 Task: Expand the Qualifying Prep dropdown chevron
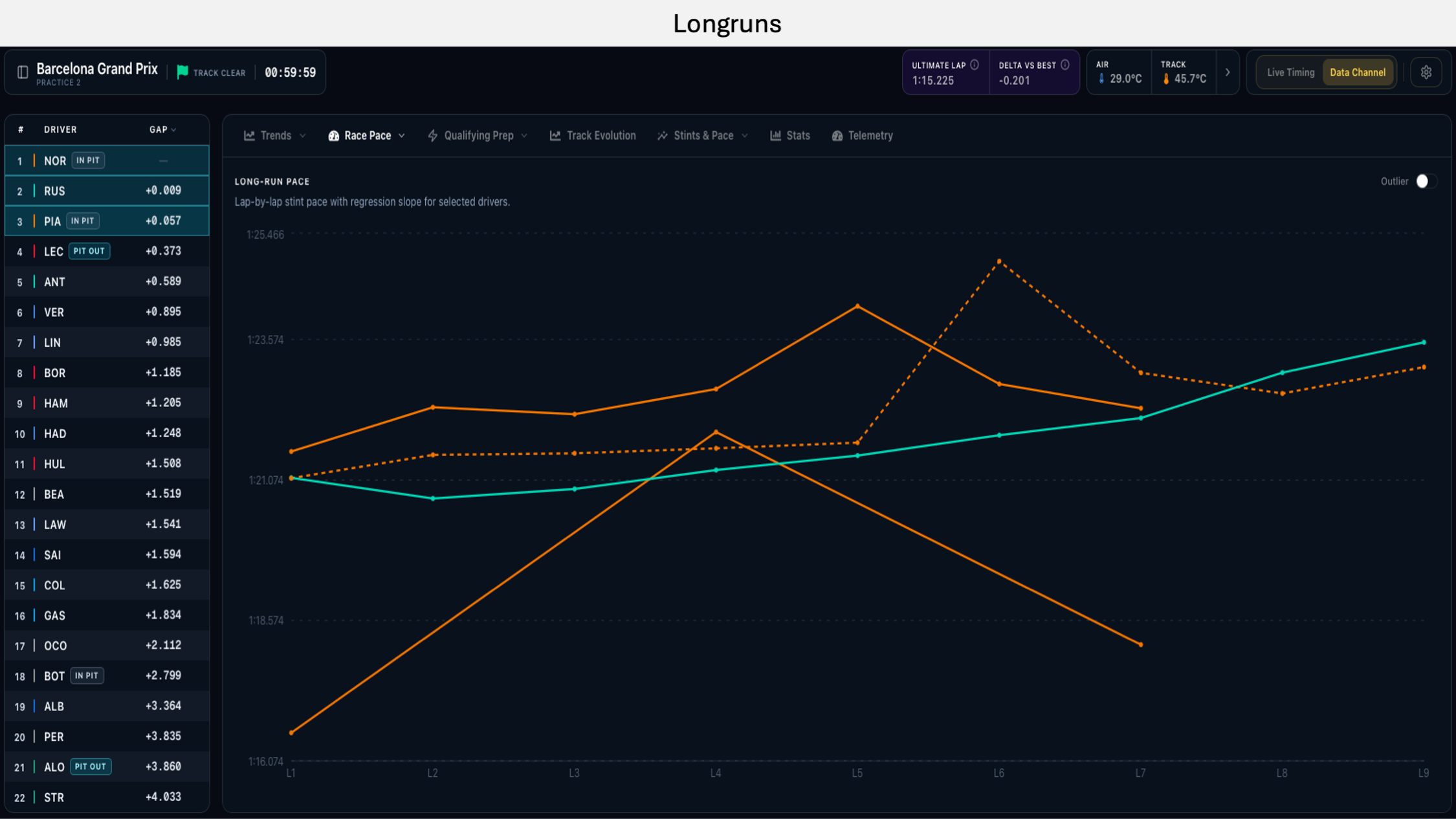click(524, 136)
